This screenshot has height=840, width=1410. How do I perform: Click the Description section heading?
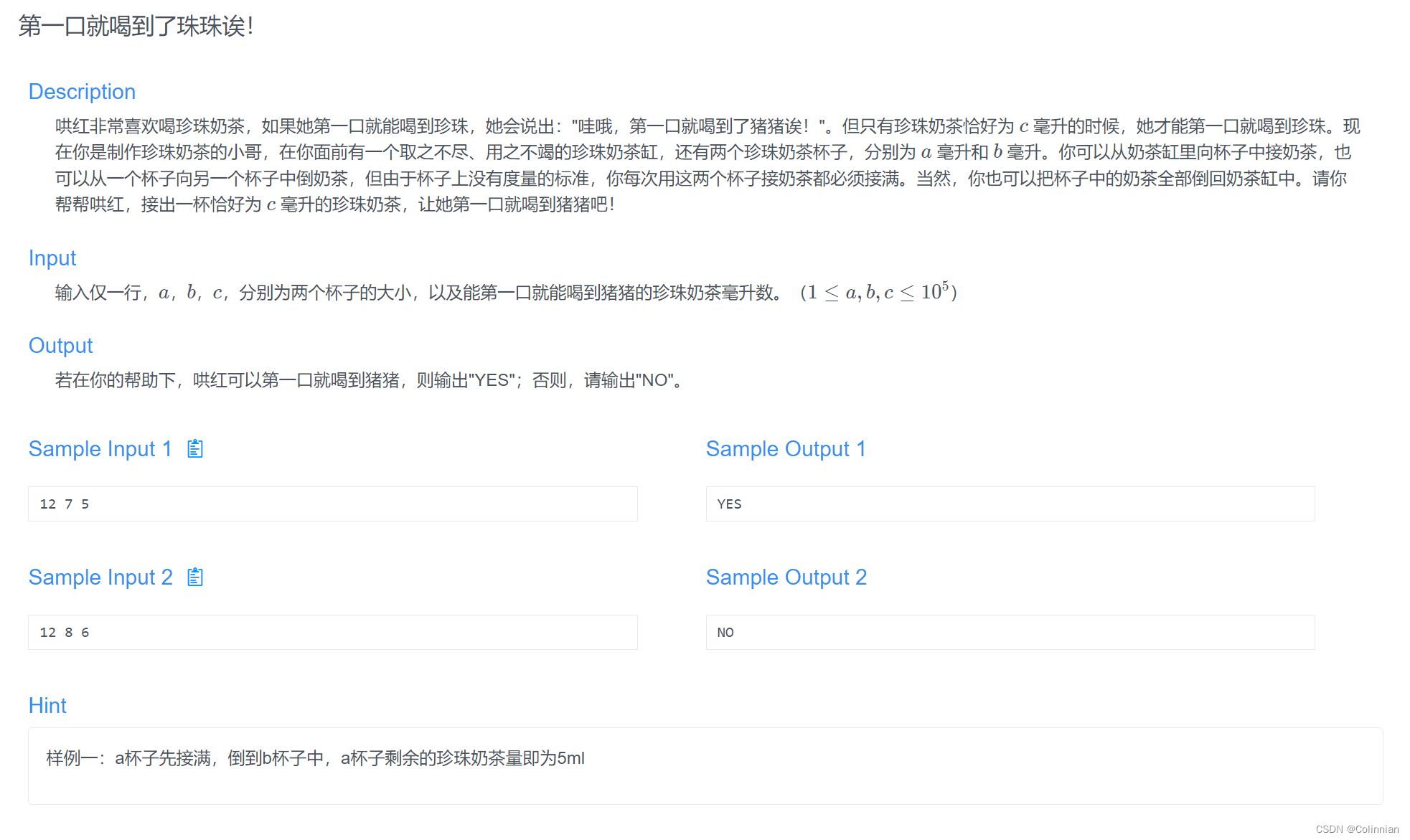[x=82, y=92]
